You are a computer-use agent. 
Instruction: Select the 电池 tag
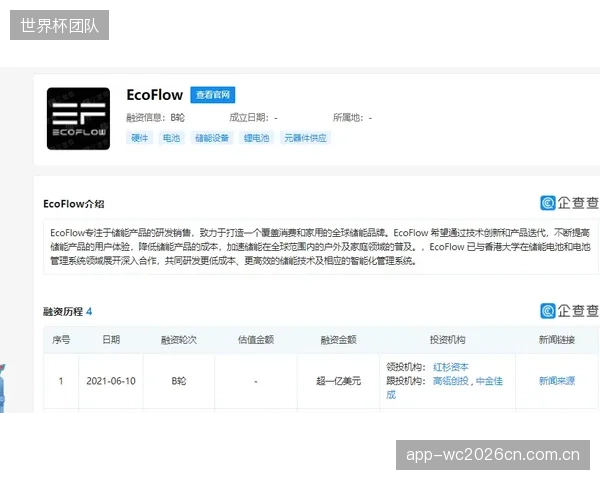171,138
